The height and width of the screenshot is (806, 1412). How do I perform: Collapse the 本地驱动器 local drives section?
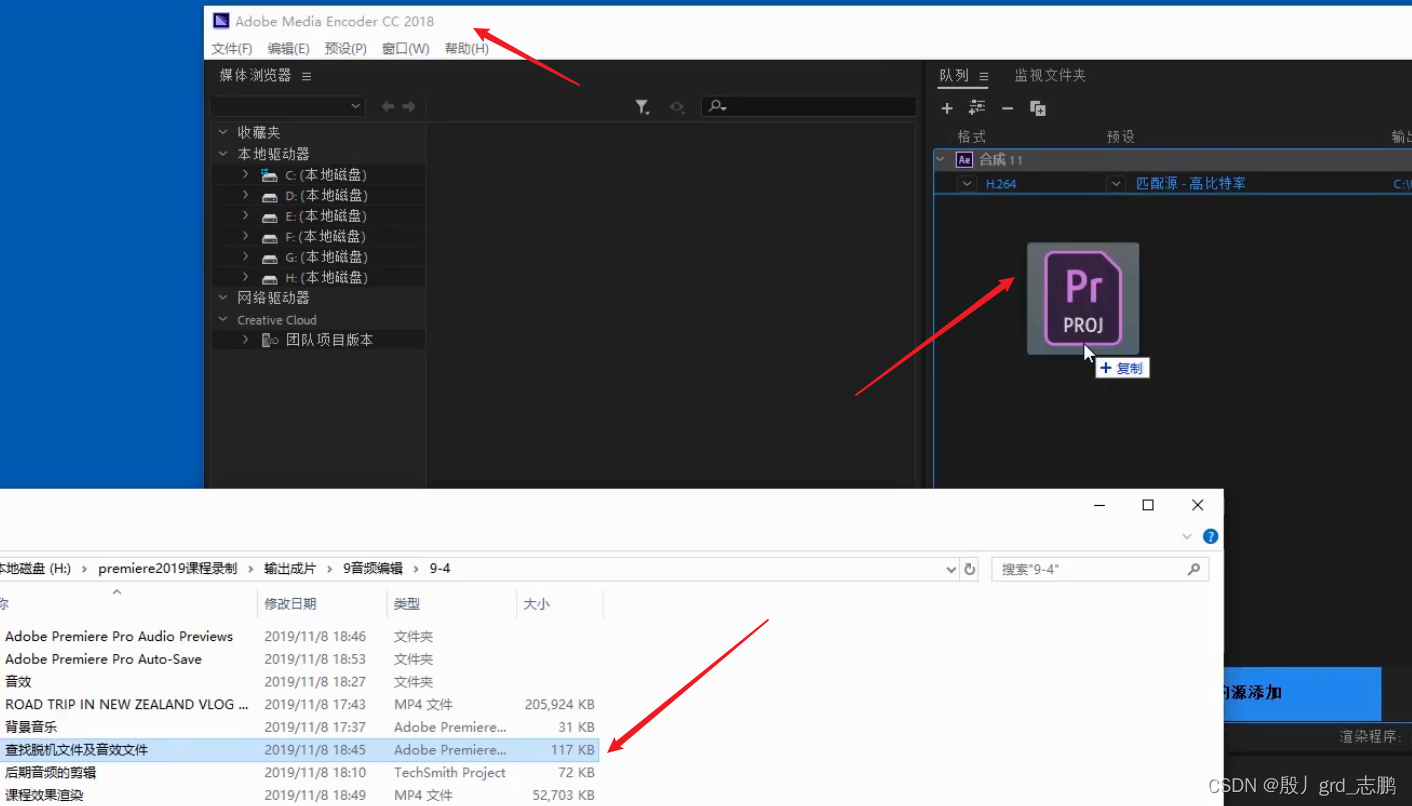[223, 153]
